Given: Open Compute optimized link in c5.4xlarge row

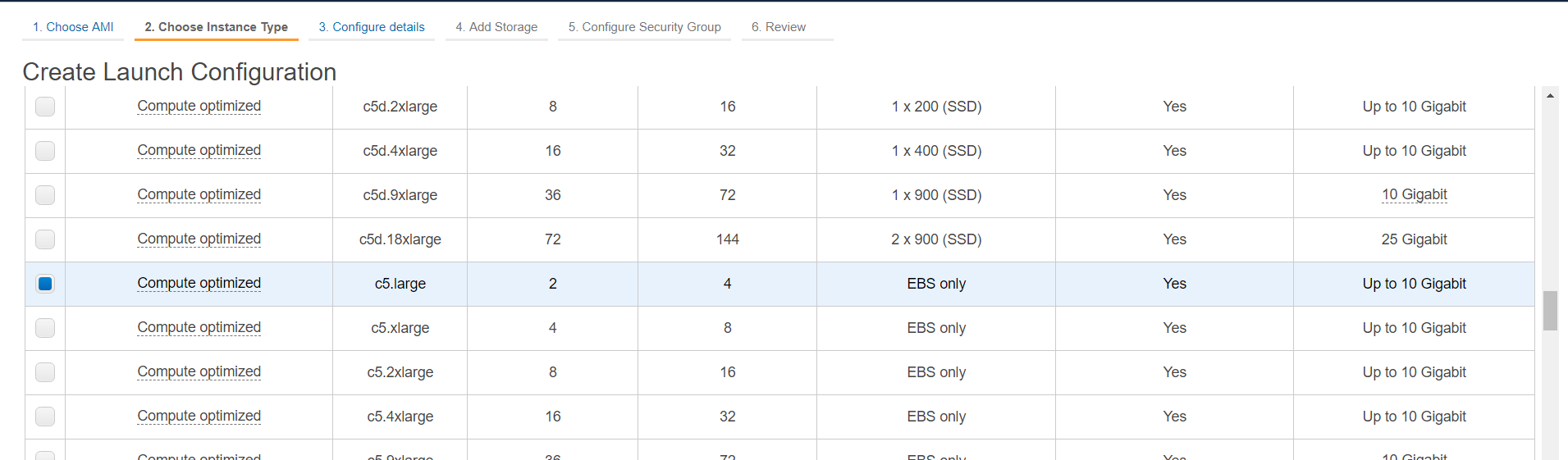Looking at the screenshot, I should pos(199,416).
